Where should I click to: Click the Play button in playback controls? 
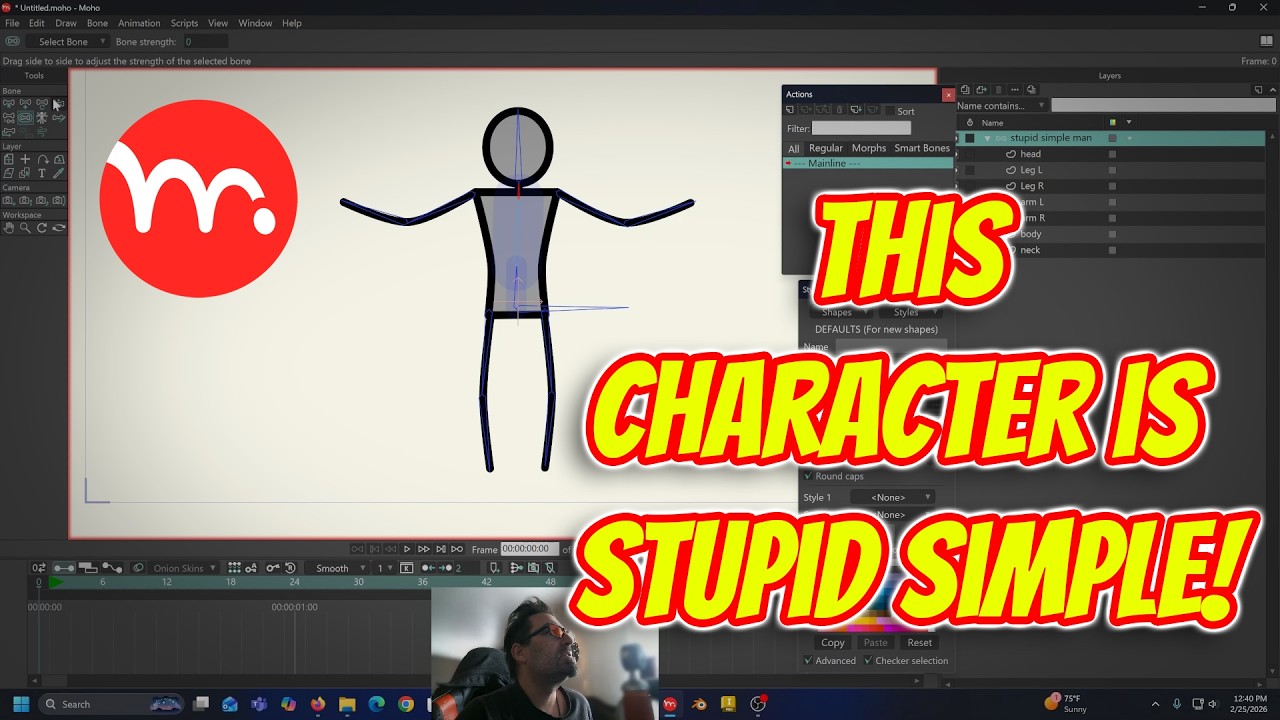(407, 549)
